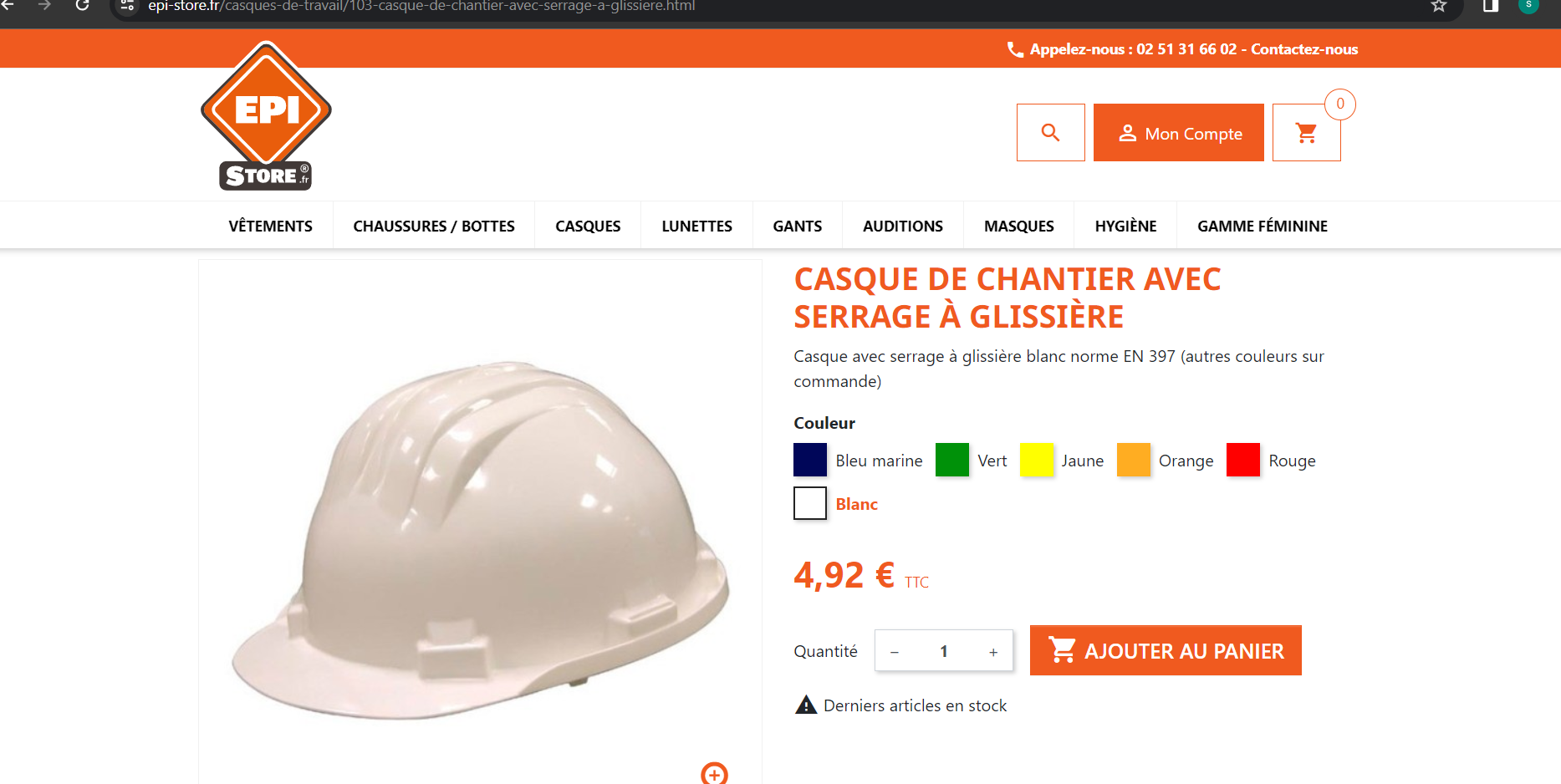The height and width of the screenshot is (784, 1561).
Task: Select the Bleu marine color swatch
Action: tap(809, 460)
